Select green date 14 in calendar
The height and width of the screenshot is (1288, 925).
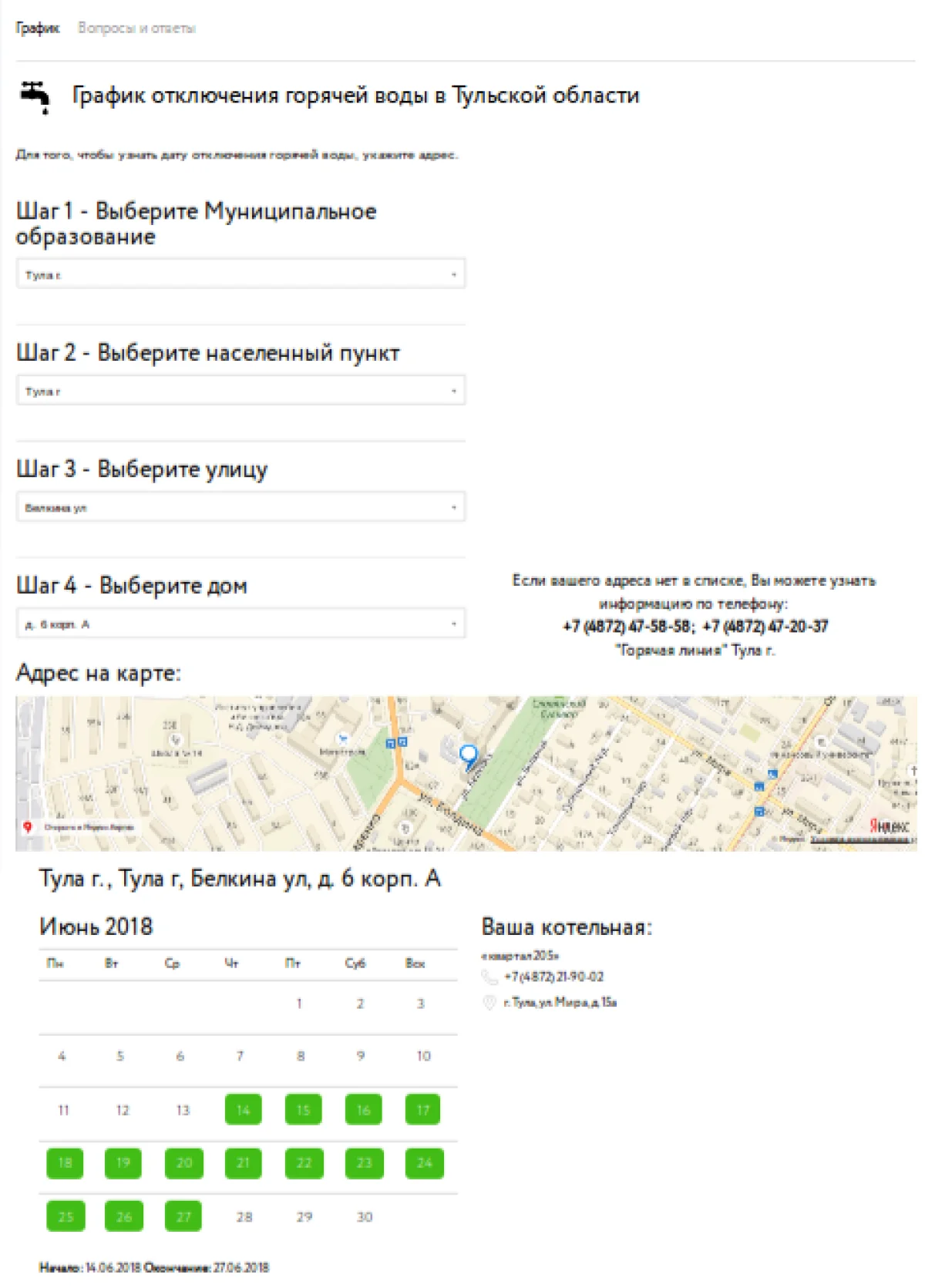[x=243, y=1110]
